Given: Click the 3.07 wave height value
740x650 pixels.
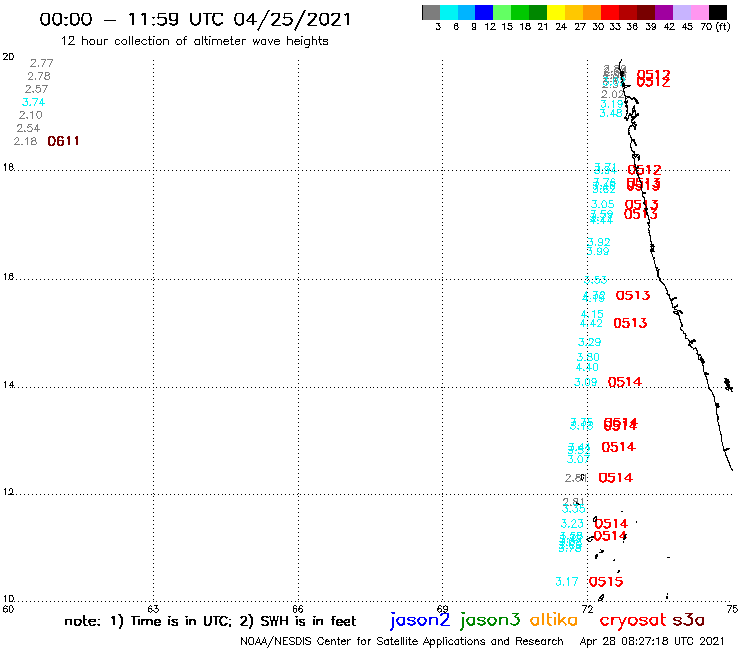Looking at the screenshot, I should coord(578,459).
